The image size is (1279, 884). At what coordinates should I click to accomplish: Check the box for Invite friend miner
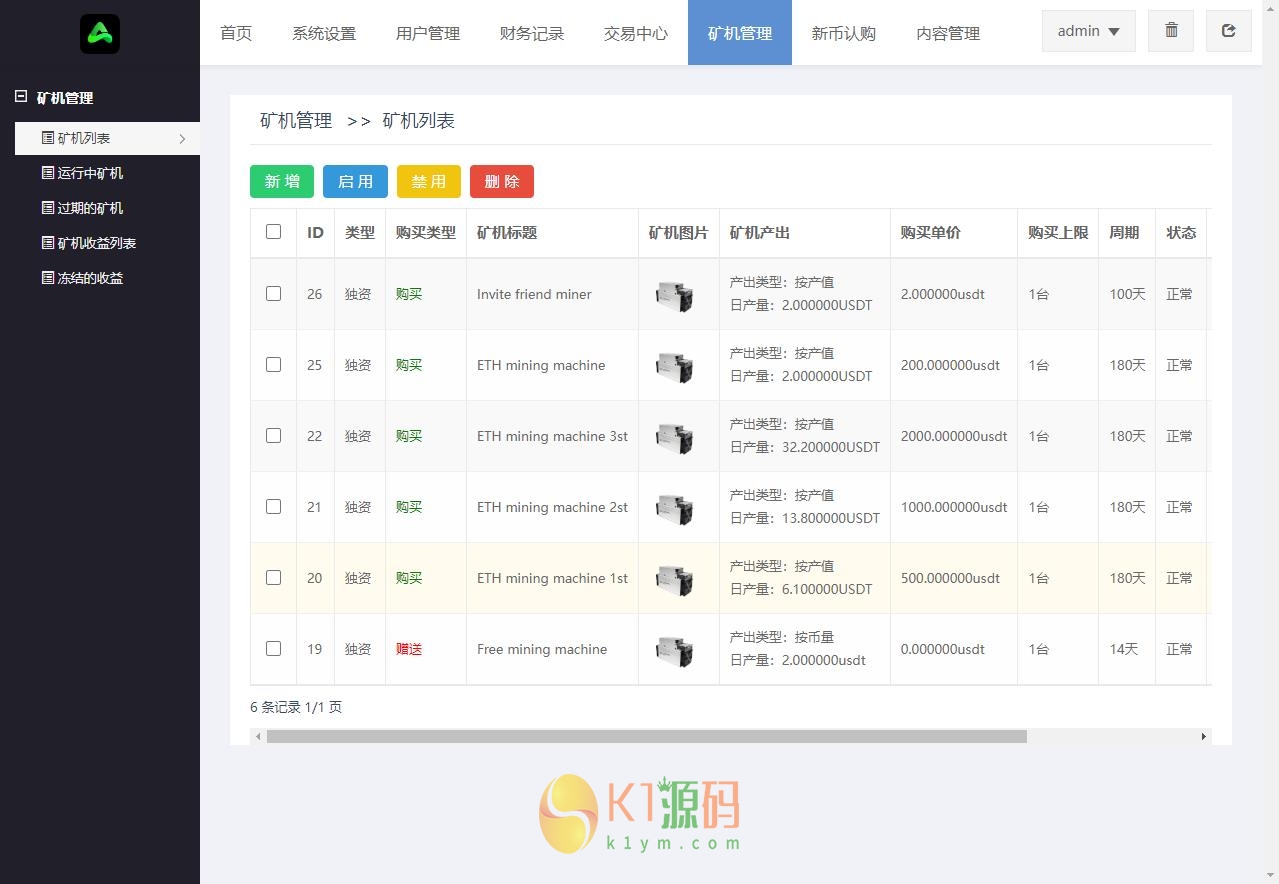273,294
